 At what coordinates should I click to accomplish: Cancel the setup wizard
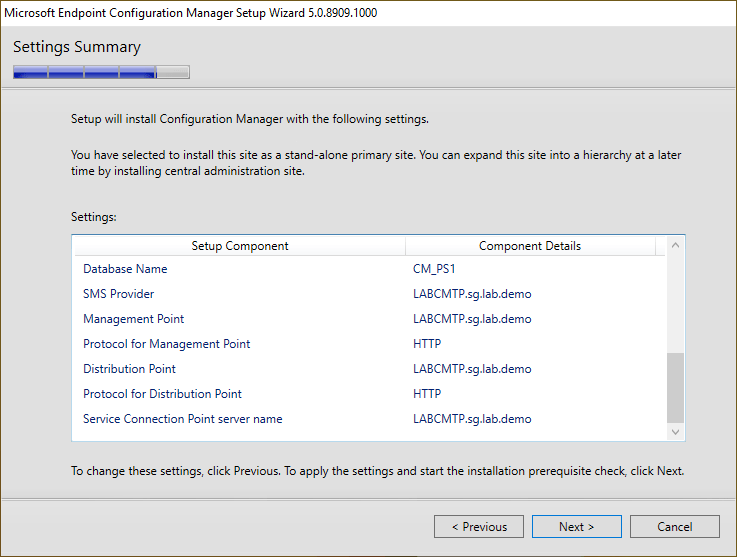(674, 527)
